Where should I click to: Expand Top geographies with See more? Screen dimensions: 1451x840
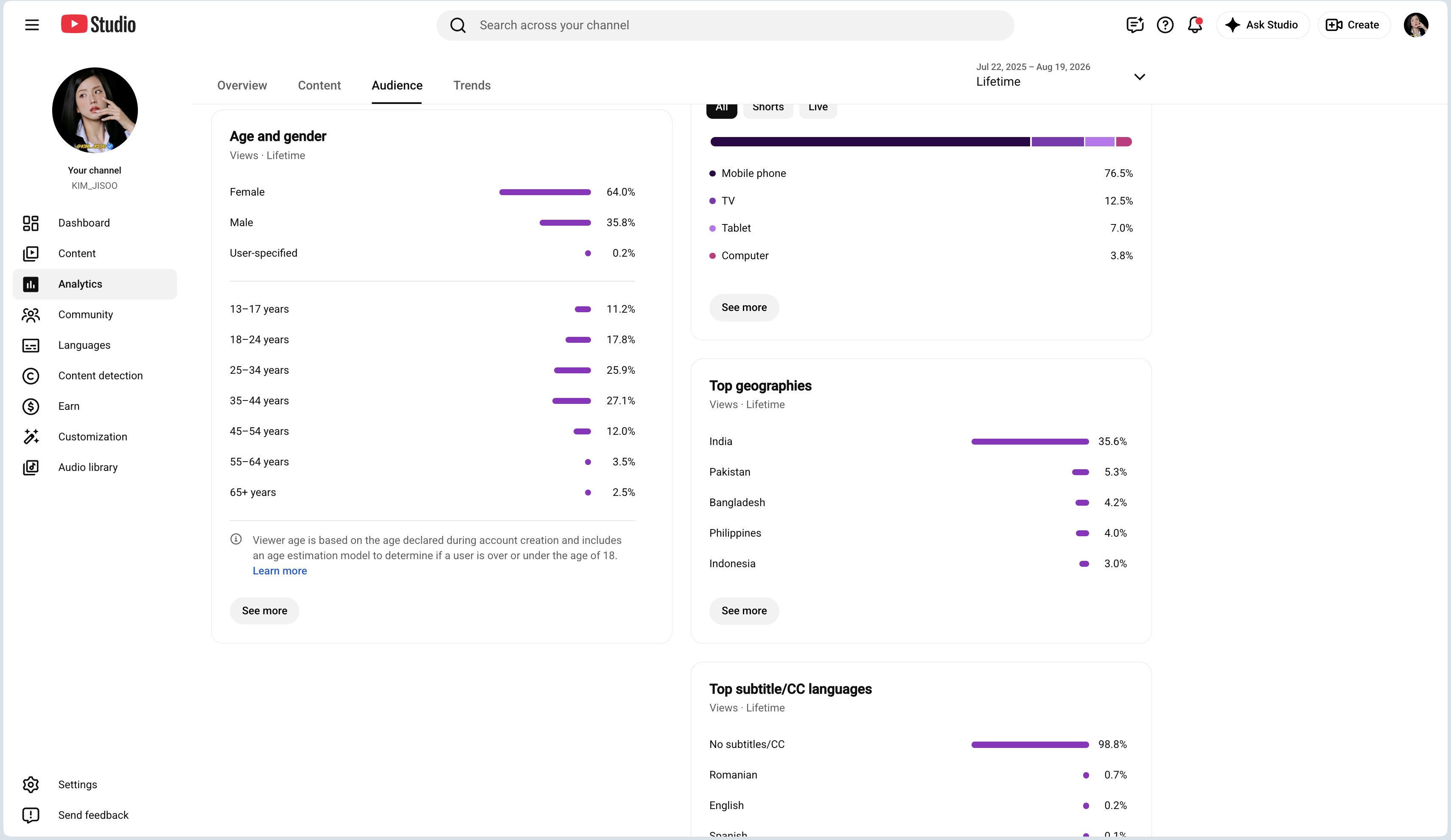[744, 610]
